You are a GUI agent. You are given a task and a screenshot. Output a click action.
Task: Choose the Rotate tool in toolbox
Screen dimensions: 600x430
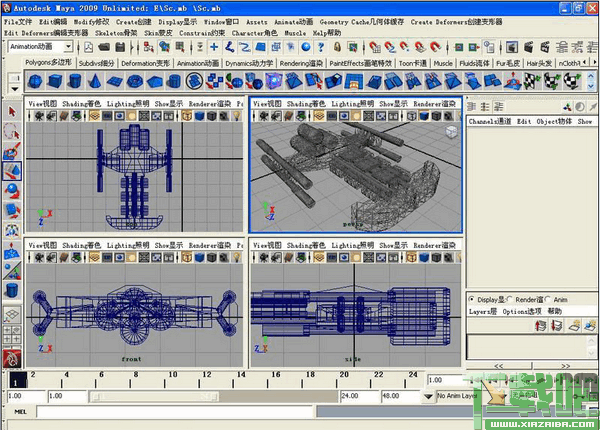[x=12, y=191]
